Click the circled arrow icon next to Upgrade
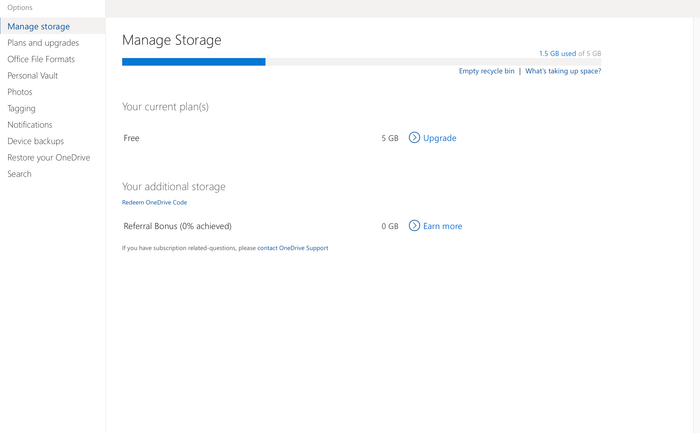 pyautogui.click(x=414, y=137)
